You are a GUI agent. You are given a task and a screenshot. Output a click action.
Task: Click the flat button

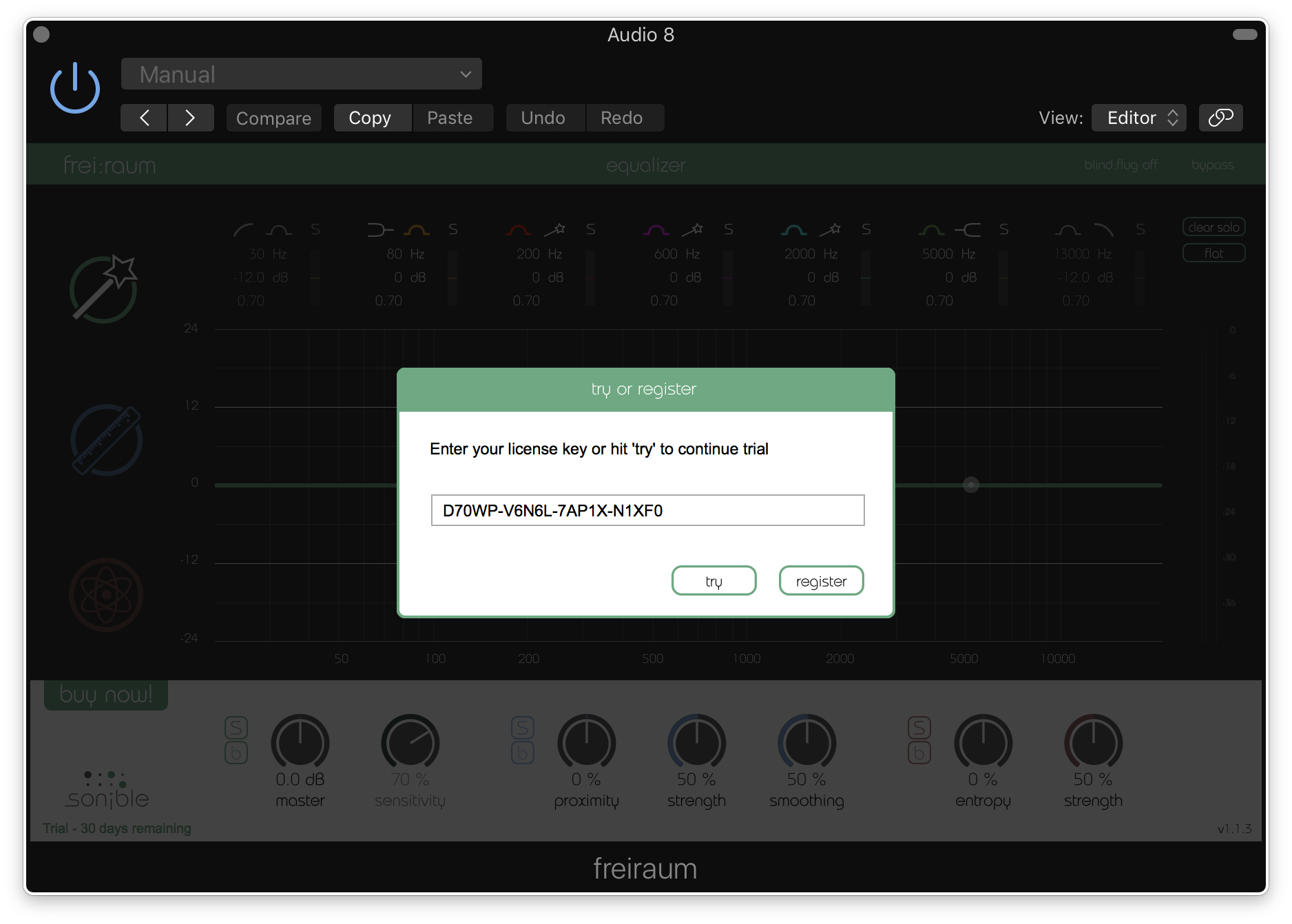tap(1213, 253)
